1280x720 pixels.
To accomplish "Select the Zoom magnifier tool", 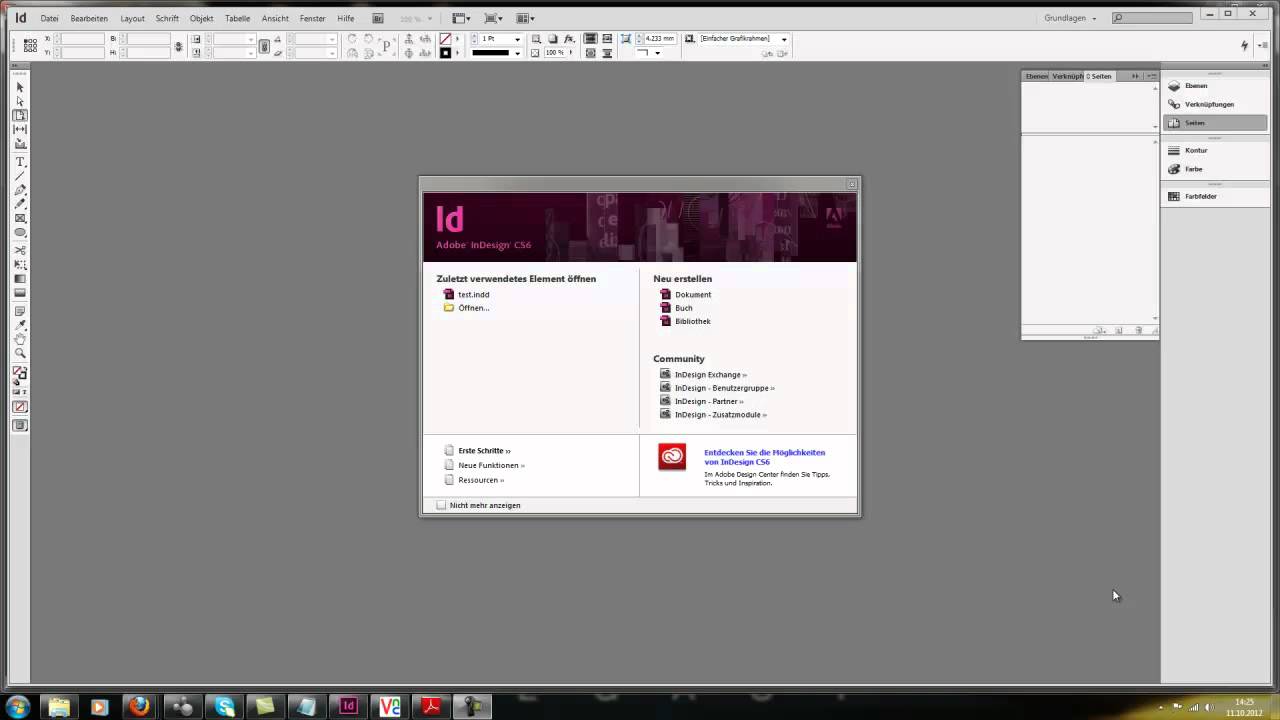I will (x=20, y=353).
